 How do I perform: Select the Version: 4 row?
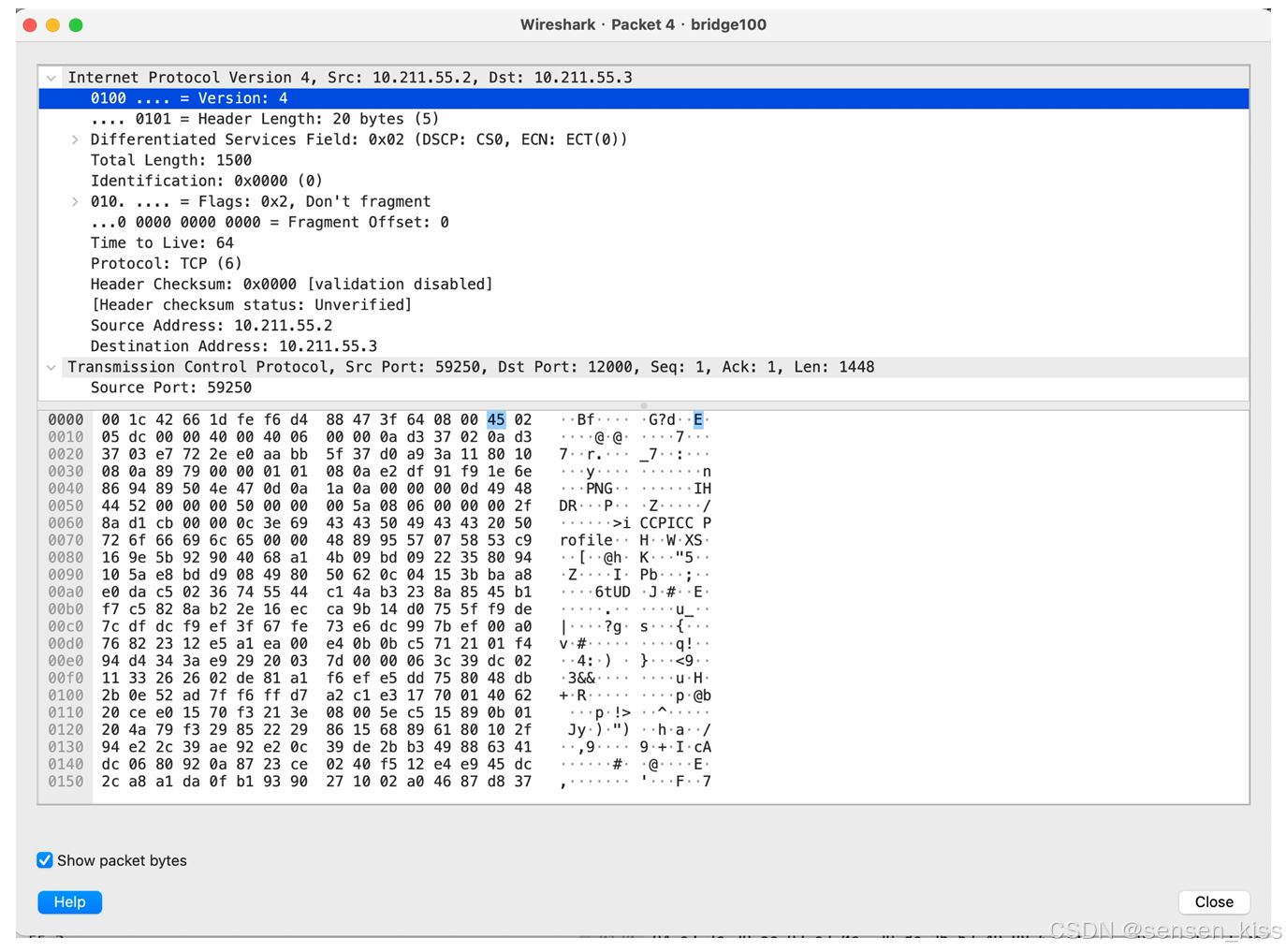tap(644, 98)
